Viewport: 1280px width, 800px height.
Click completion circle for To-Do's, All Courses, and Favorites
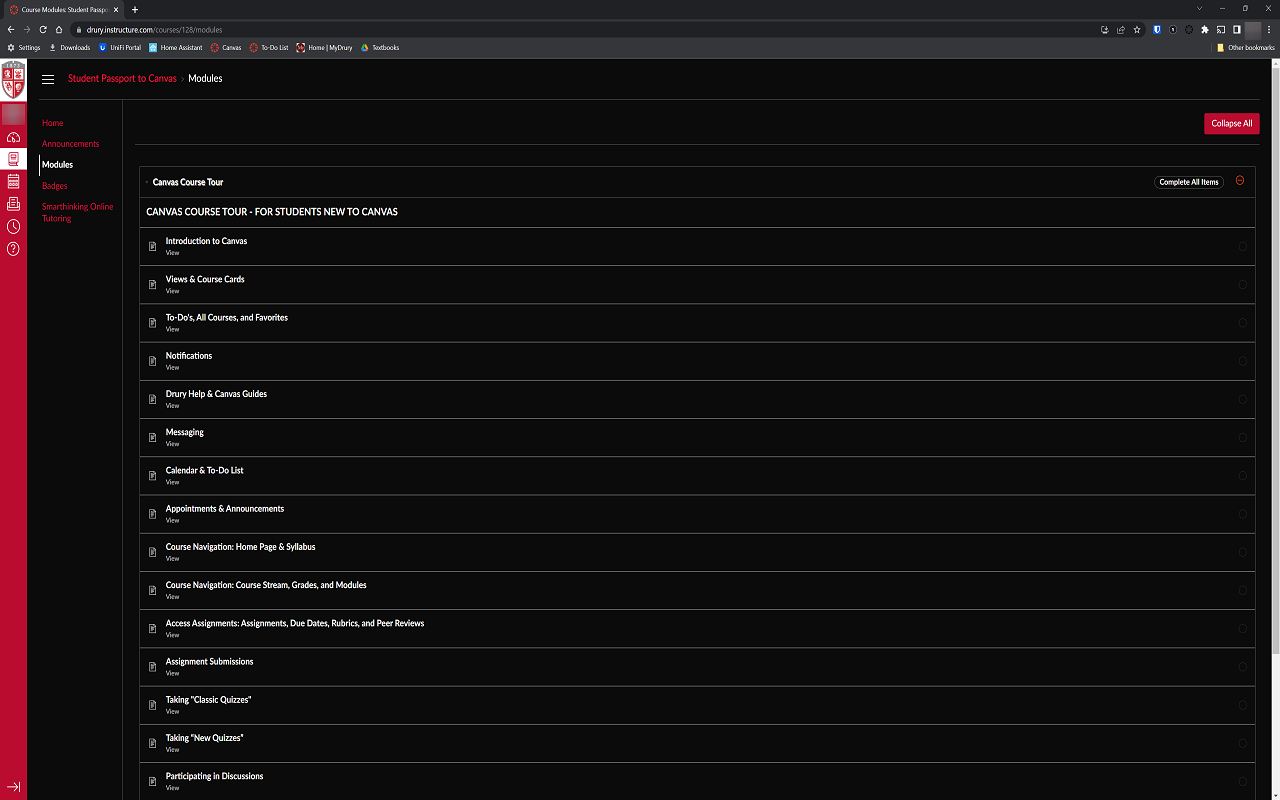click(x=1243, y=322)
